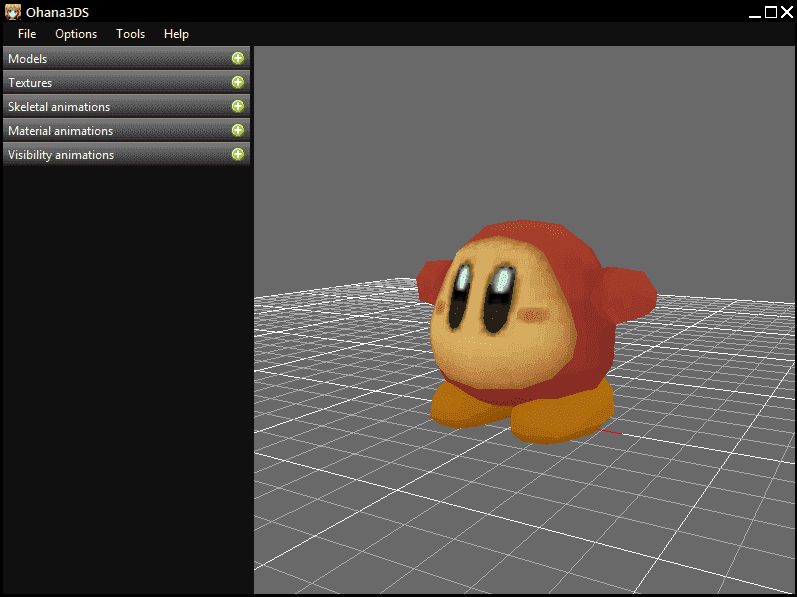Close the Ohana3DS window
The image size is (797, 597).
coord(787,12)
